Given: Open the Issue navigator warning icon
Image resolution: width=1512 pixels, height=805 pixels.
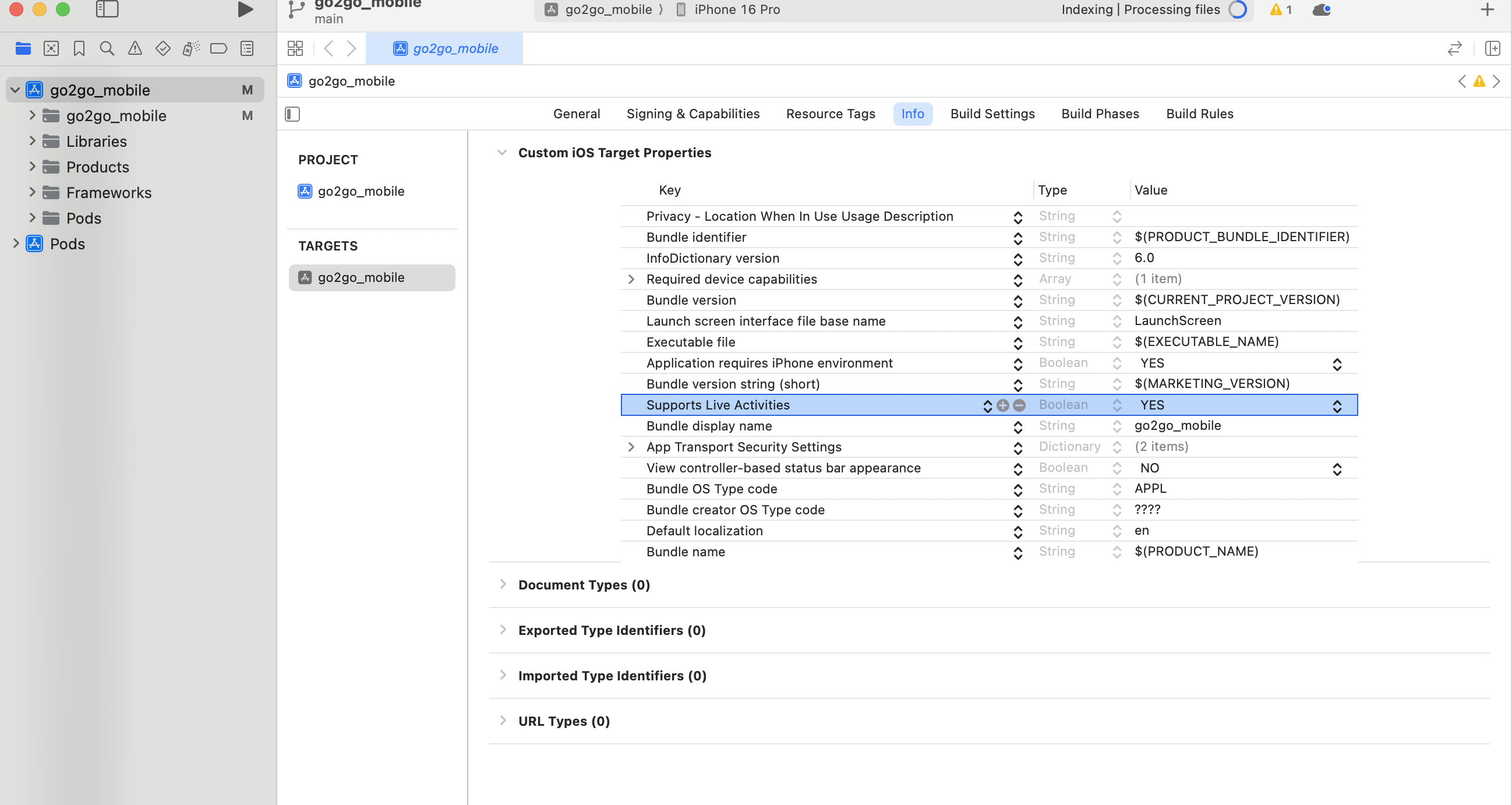Looking at the screenshot, I should 135,48.
